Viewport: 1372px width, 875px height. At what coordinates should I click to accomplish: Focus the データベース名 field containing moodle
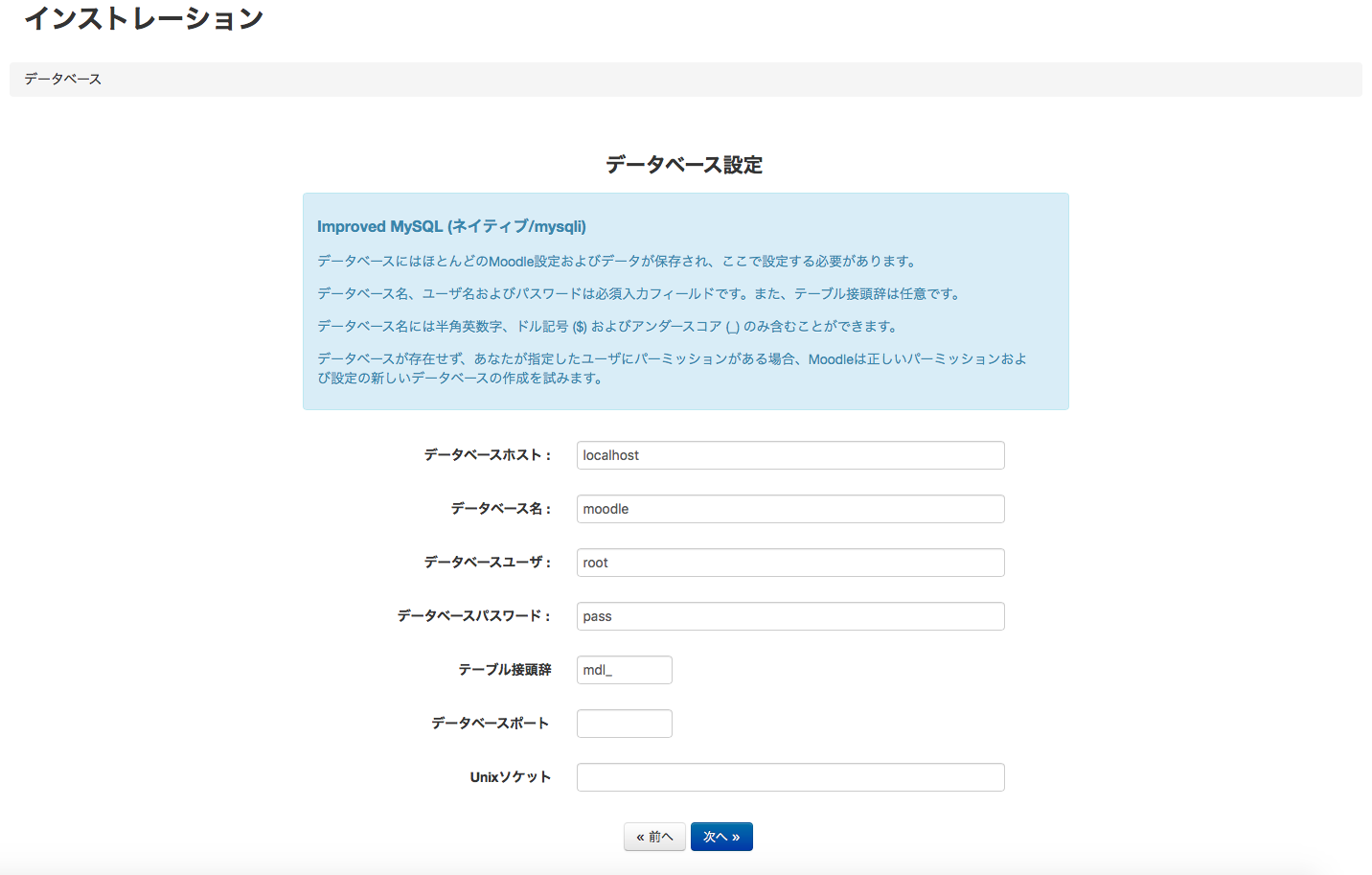tap(789, 509)
